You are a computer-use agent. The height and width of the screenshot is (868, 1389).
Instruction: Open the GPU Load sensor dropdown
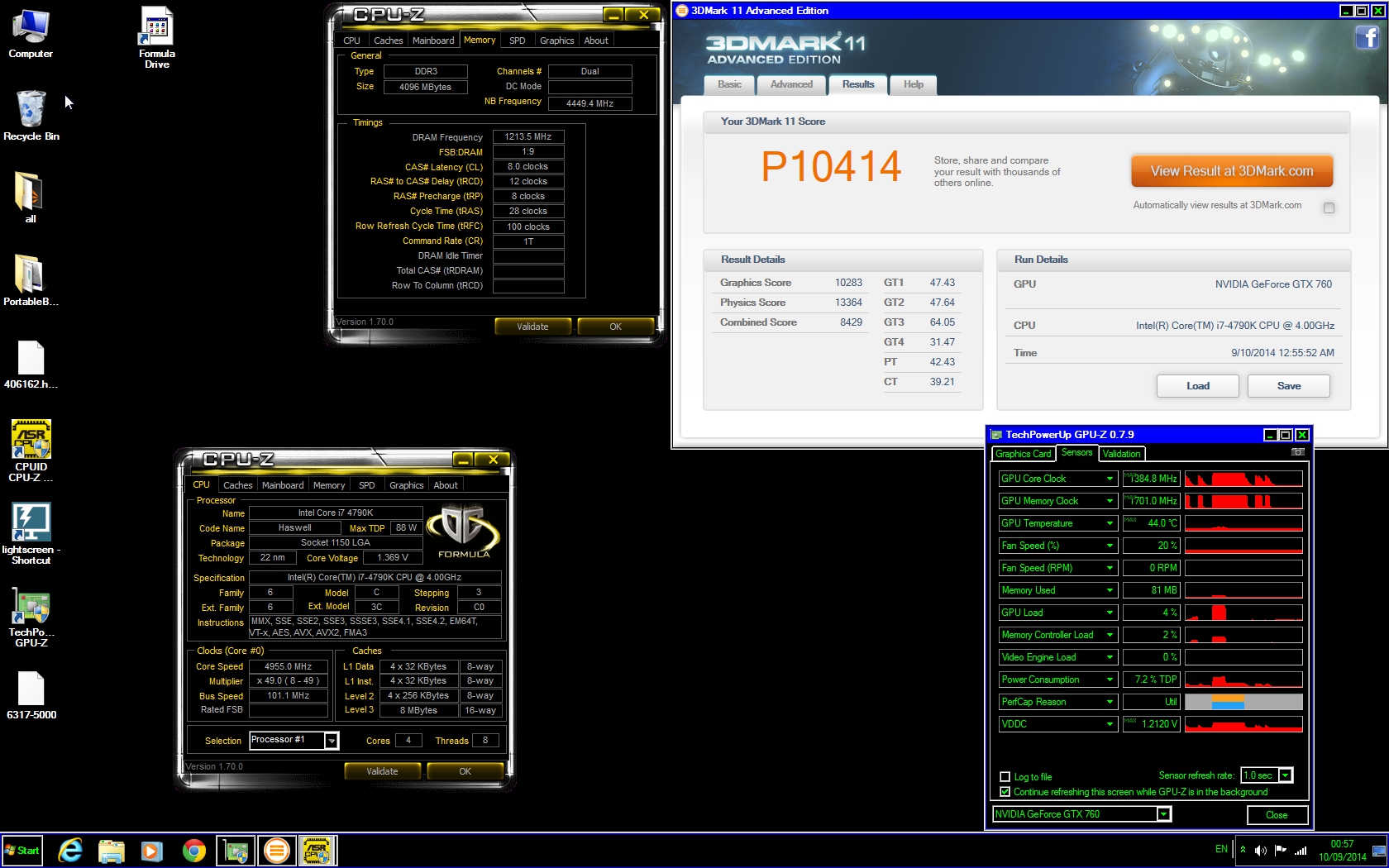click(1110, 613)
